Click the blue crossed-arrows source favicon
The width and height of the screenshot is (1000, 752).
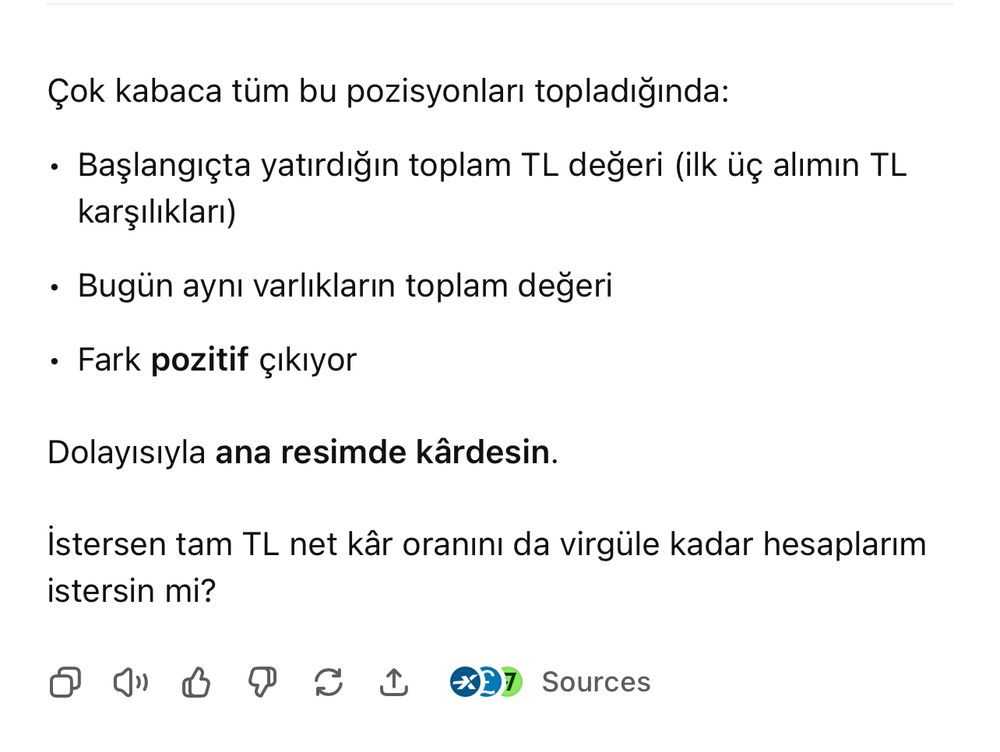tap(463, 682)
